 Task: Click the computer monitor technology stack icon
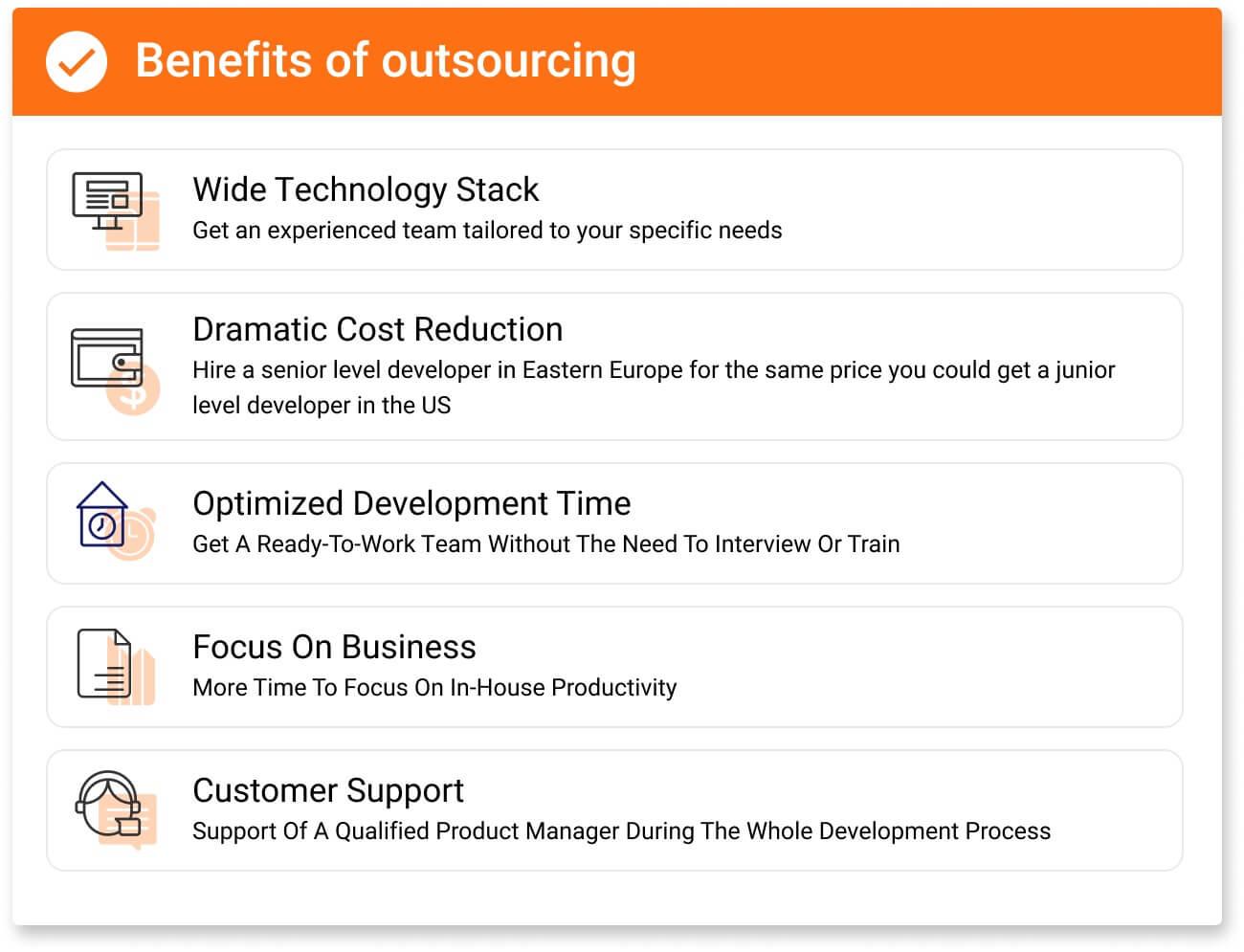click(116, 211)
